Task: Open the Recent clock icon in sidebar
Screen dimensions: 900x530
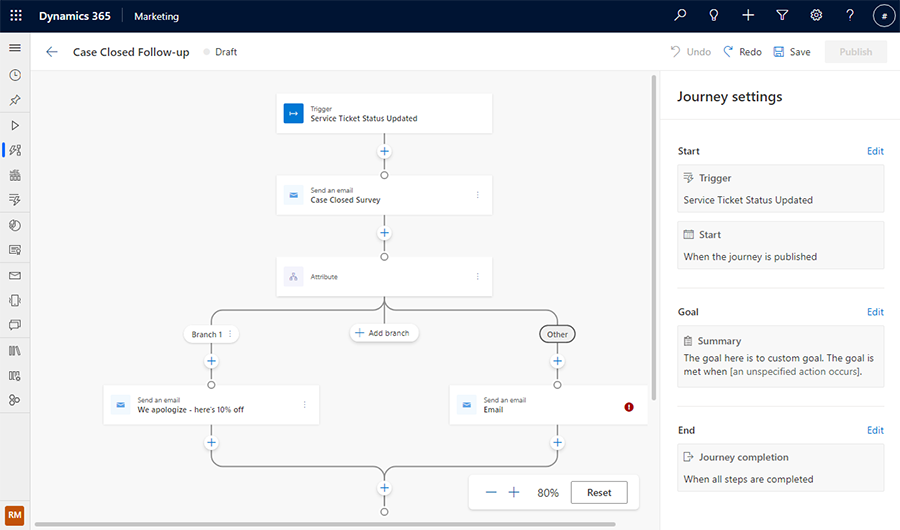Action: point(14,75)
